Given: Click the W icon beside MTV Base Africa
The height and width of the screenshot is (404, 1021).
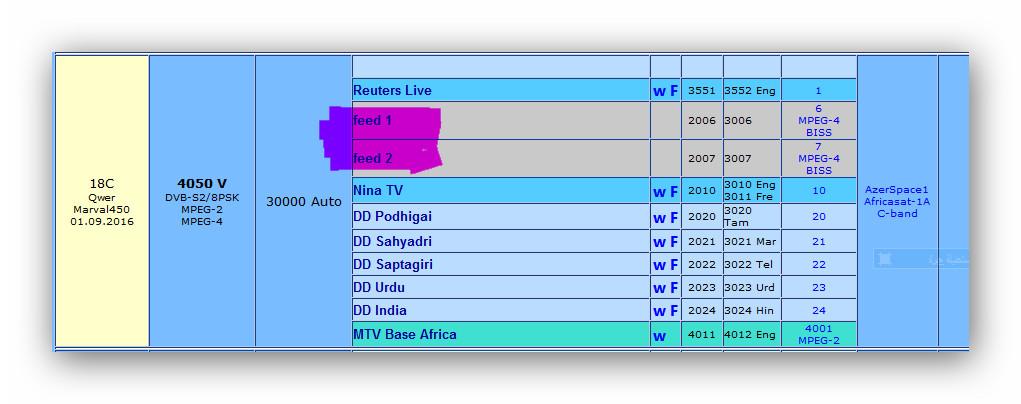Looking at the screenshot, I should [659, 336].
